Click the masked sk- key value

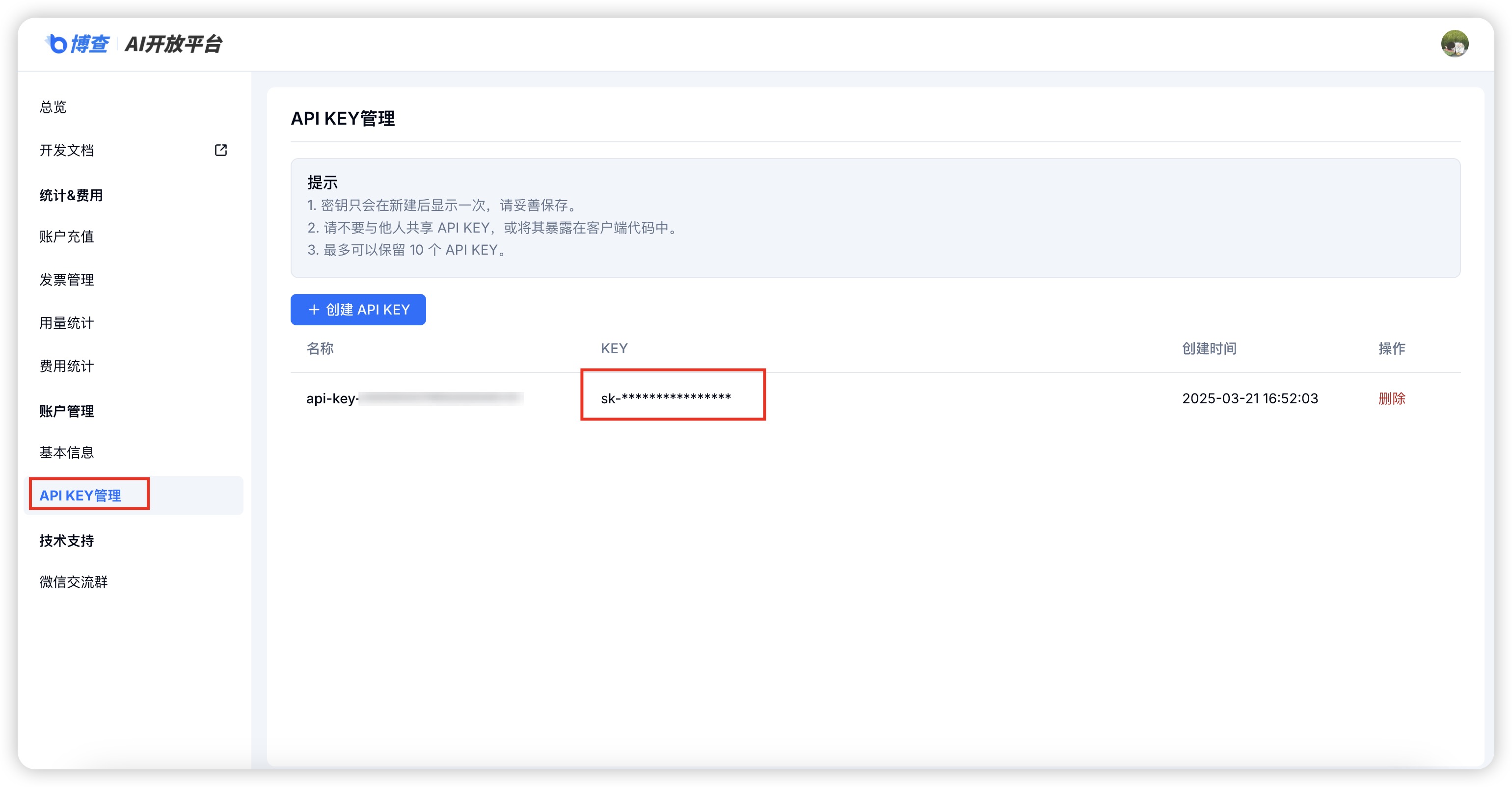coord(666,398)
